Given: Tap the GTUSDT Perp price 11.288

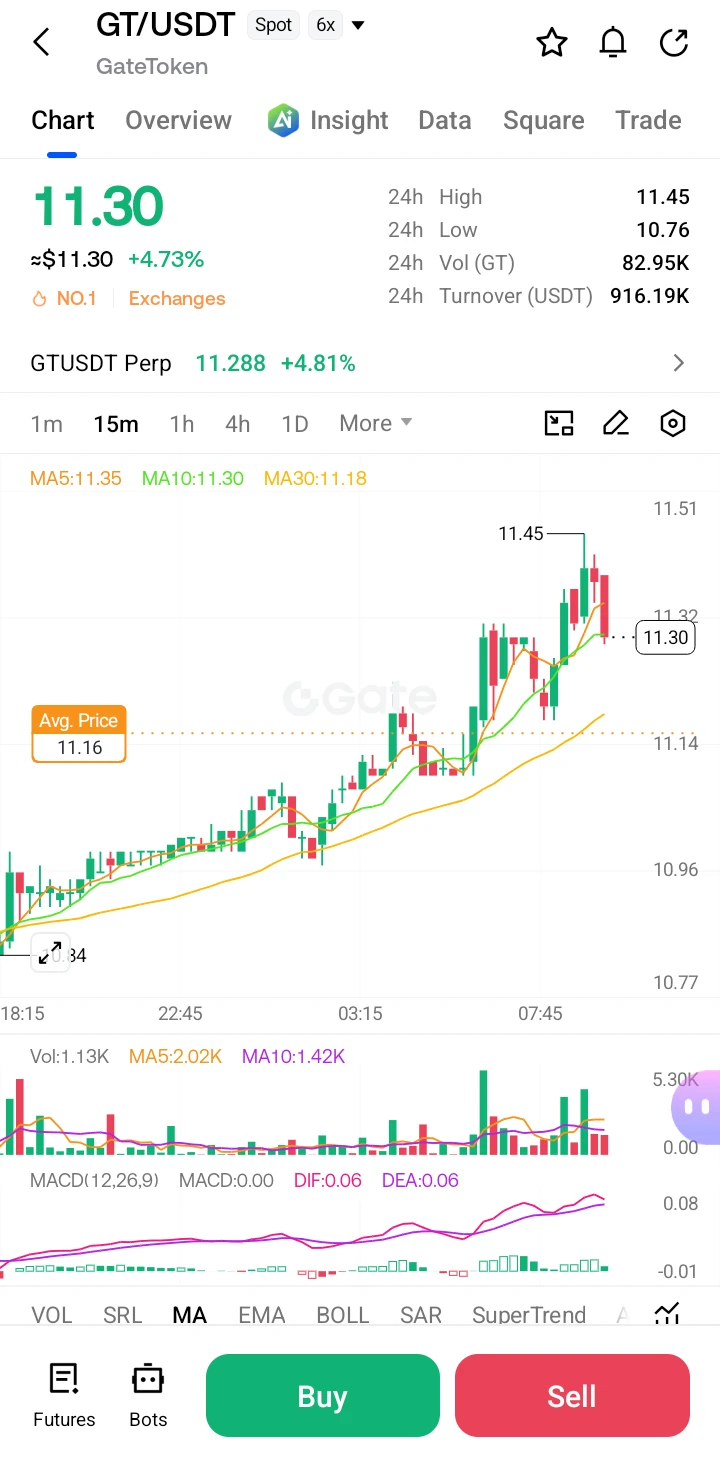Looking at the screenshot, I should tap(230, 363).
